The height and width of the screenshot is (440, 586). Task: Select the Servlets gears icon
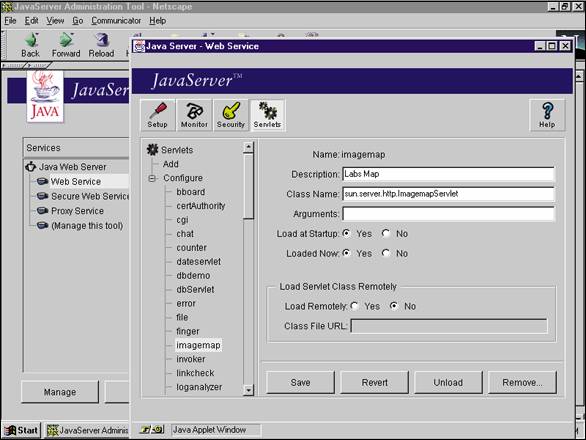267,115
